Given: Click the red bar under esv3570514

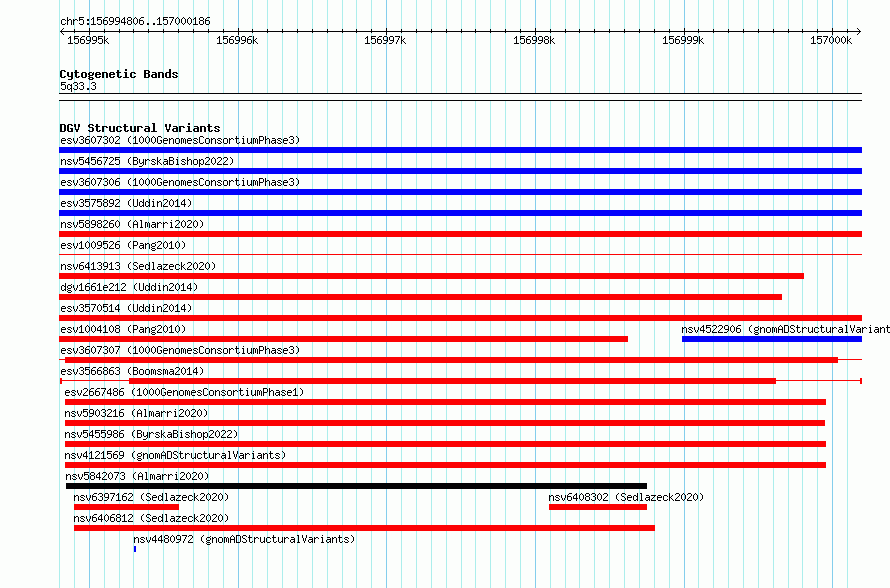Looking at the screenshot, I should tap(460, 318).
